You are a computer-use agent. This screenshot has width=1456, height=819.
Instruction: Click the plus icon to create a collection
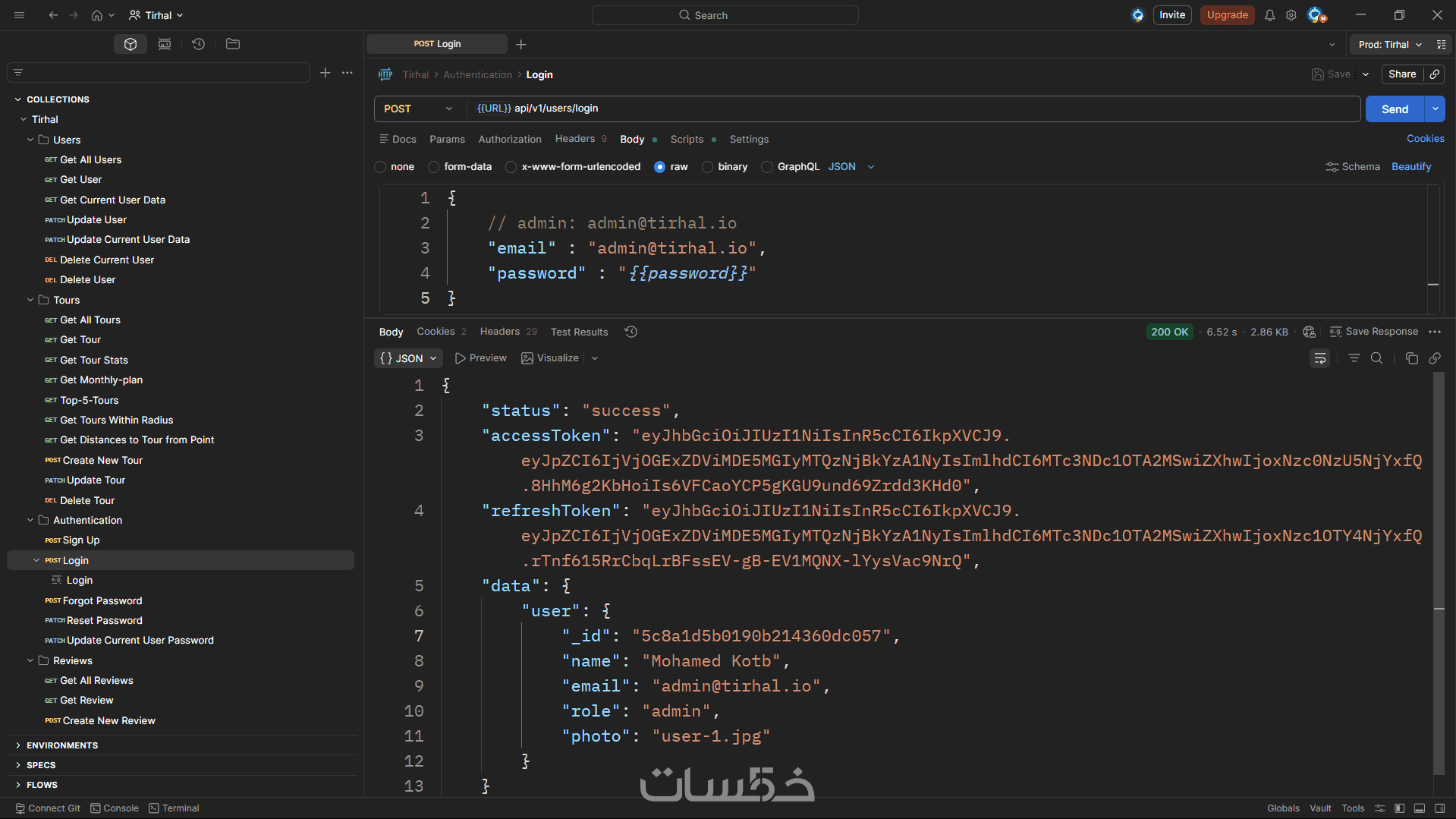pos(325,73)
